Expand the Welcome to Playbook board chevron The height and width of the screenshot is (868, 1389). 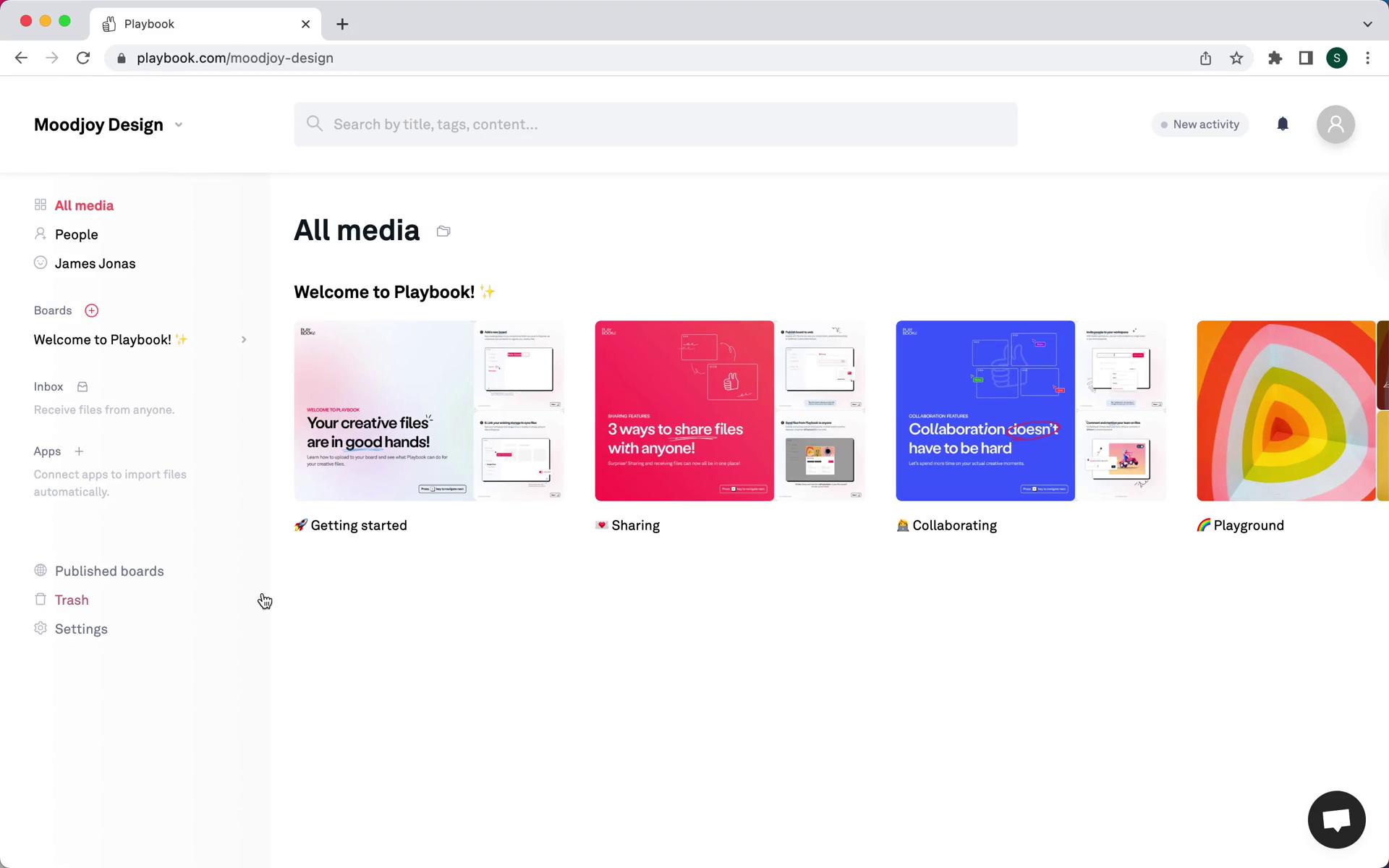coord(244,339)
